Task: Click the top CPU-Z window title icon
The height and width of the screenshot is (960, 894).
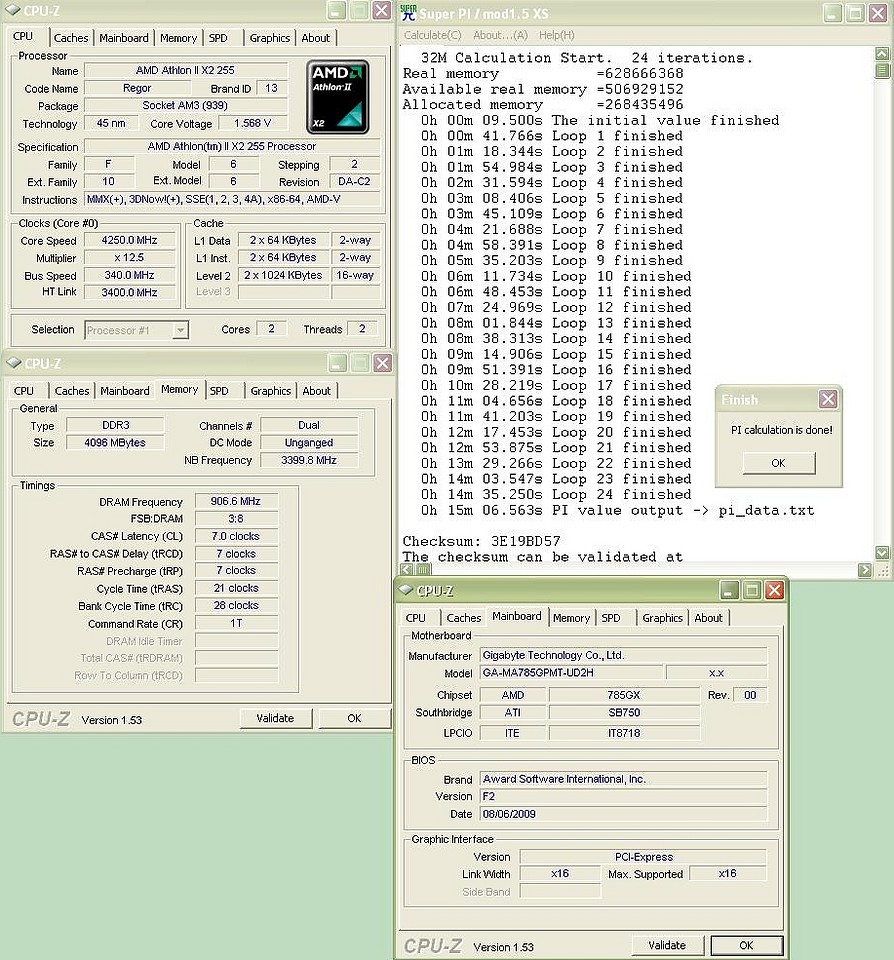Action: click(12, 10)
